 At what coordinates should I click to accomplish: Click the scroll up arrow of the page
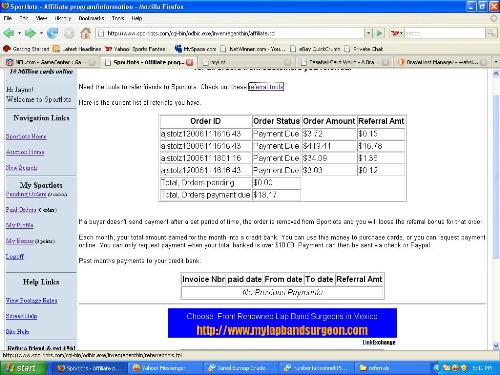496,74
